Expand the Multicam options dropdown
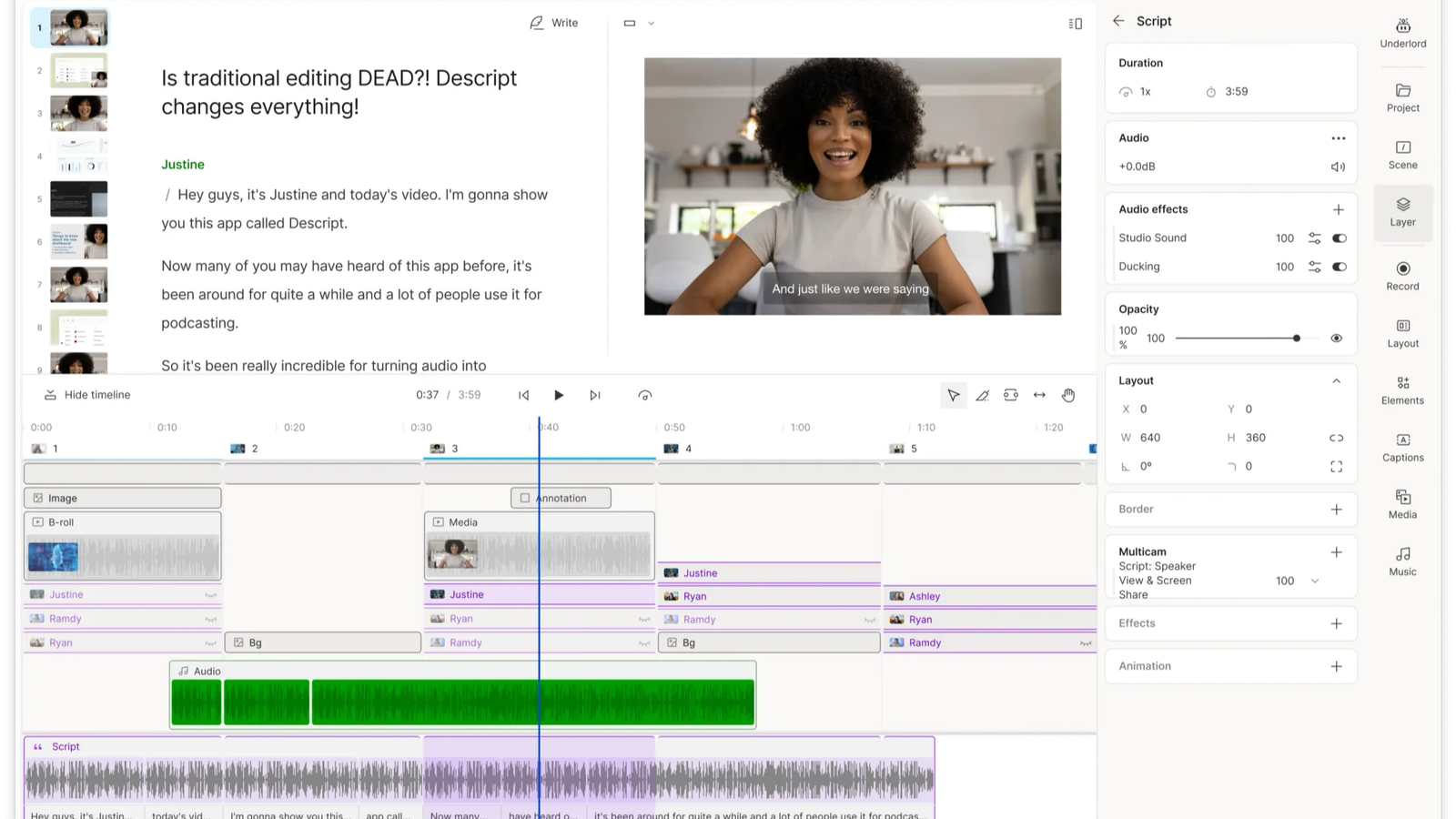1456x819 pixels. [x=1314, y=581]
